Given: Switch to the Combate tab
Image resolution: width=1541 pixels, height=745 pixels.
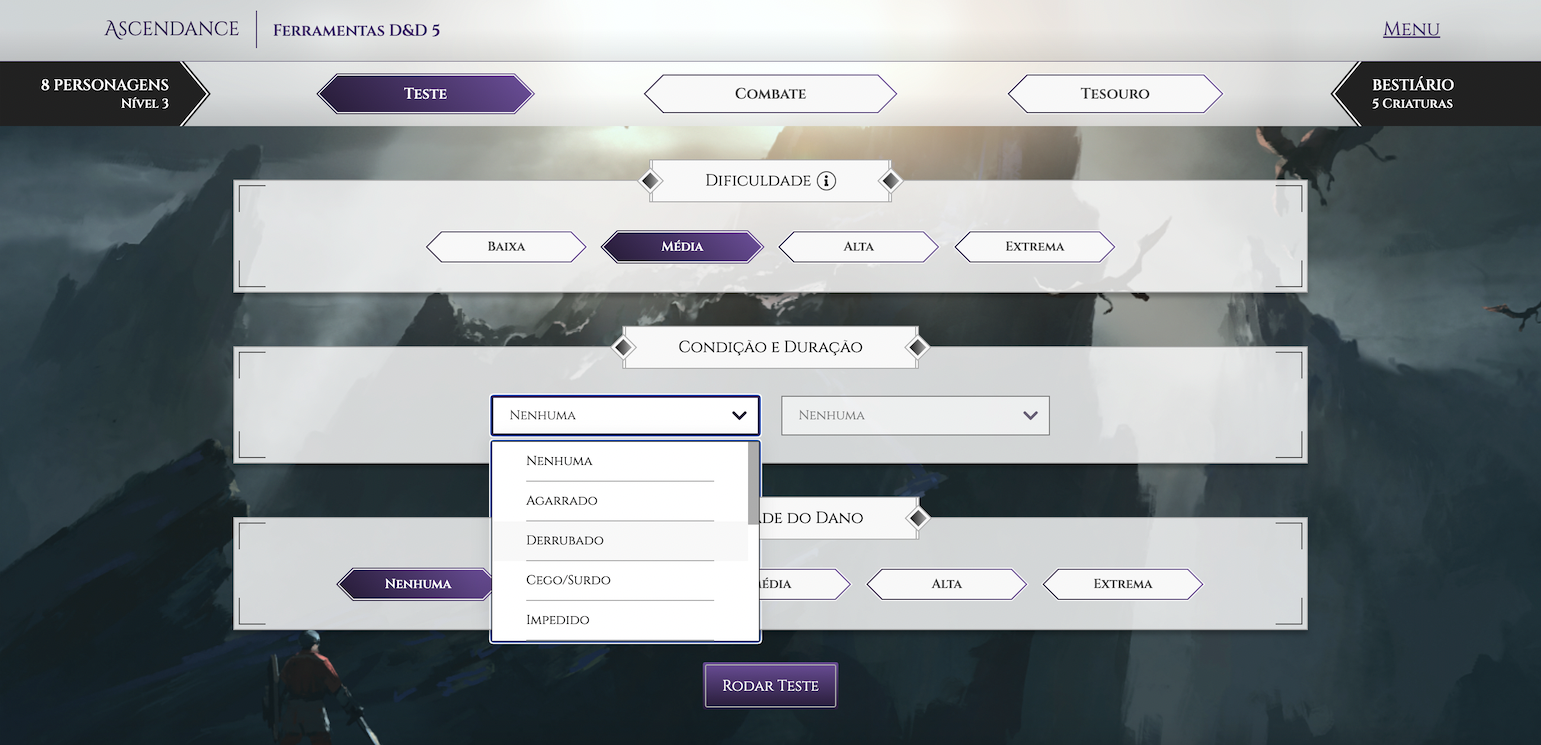Looking at the screenshot, I should (770, 93).
